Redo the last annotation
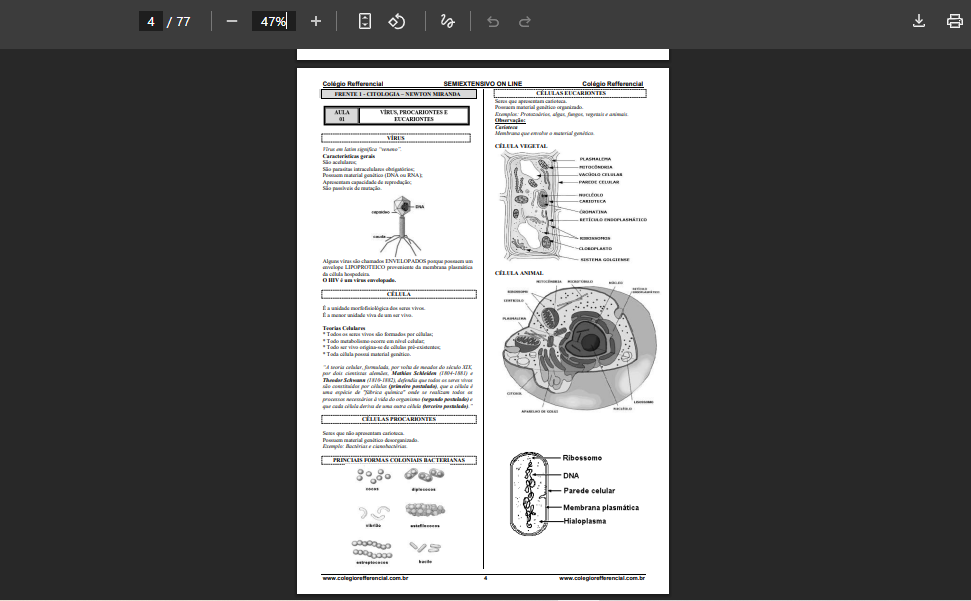This screenshot has height=601, width=971. (525, 21)
